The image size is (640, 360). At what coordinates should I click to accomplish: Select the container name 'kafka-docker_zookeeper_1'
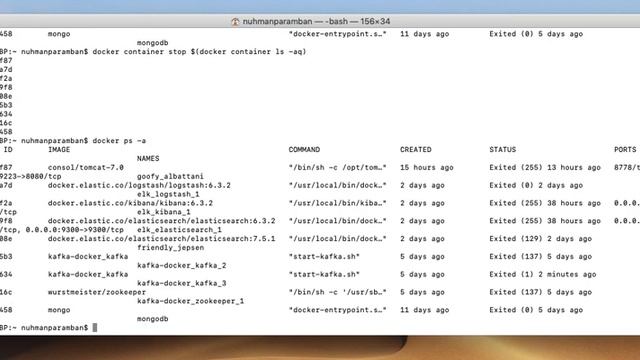point(191,302)
